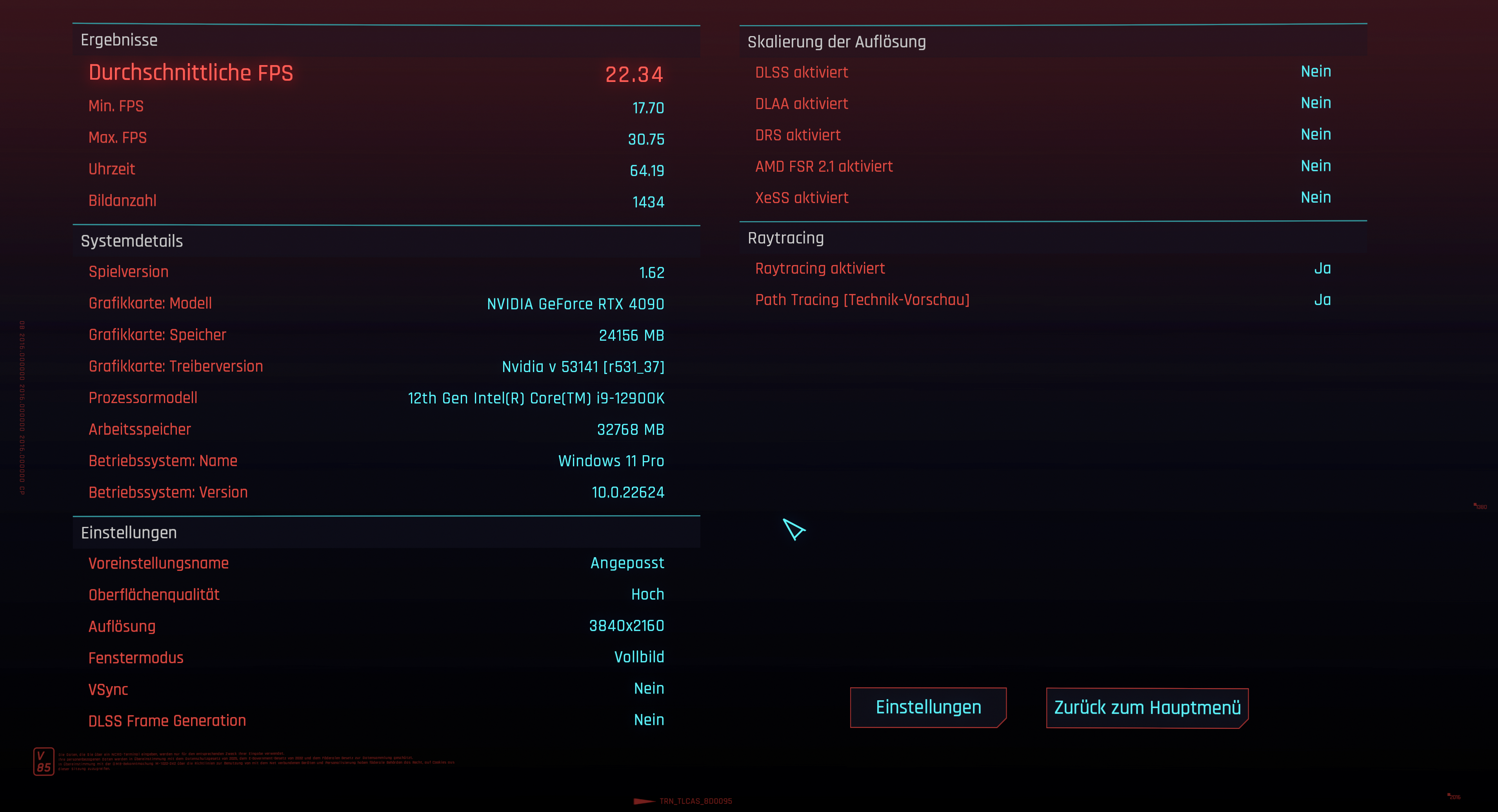Image resolution: width=1498 pixels, height=812 pixels.
Task: Click the Einstellungen button
Action: 928,707
